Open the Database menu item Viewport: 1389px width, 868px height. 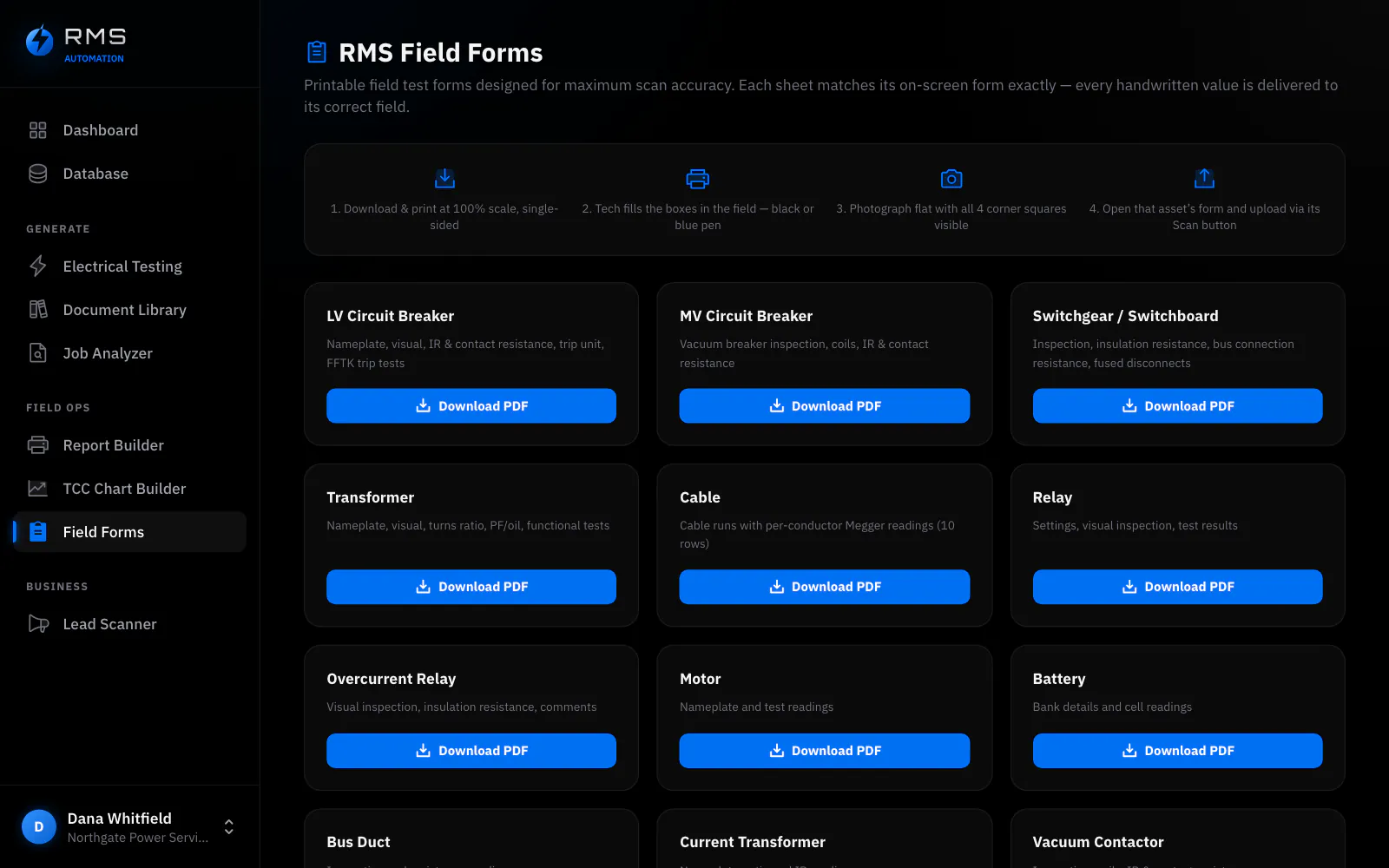130,174
